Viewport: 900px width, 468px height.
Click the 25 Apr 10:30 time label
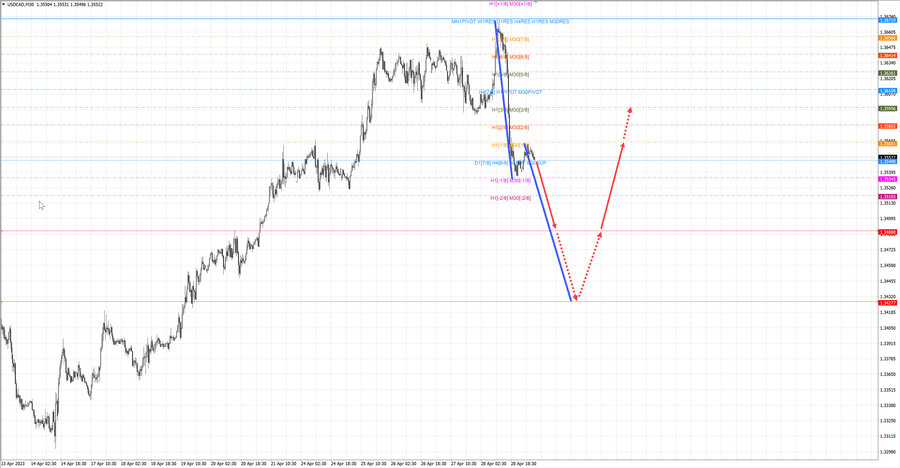(x=373, y=463)
